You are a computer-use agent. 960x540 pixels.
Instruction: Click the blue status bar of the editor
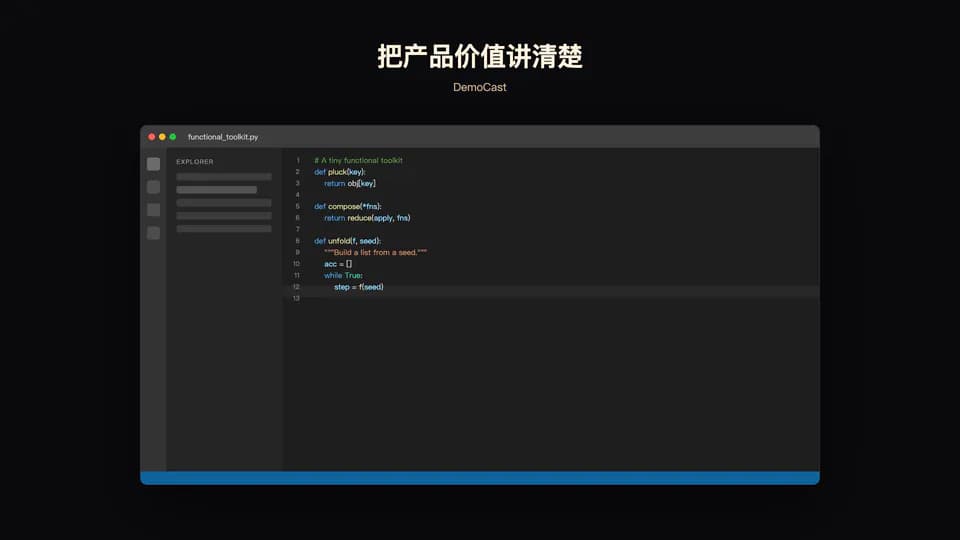[480, 478]
